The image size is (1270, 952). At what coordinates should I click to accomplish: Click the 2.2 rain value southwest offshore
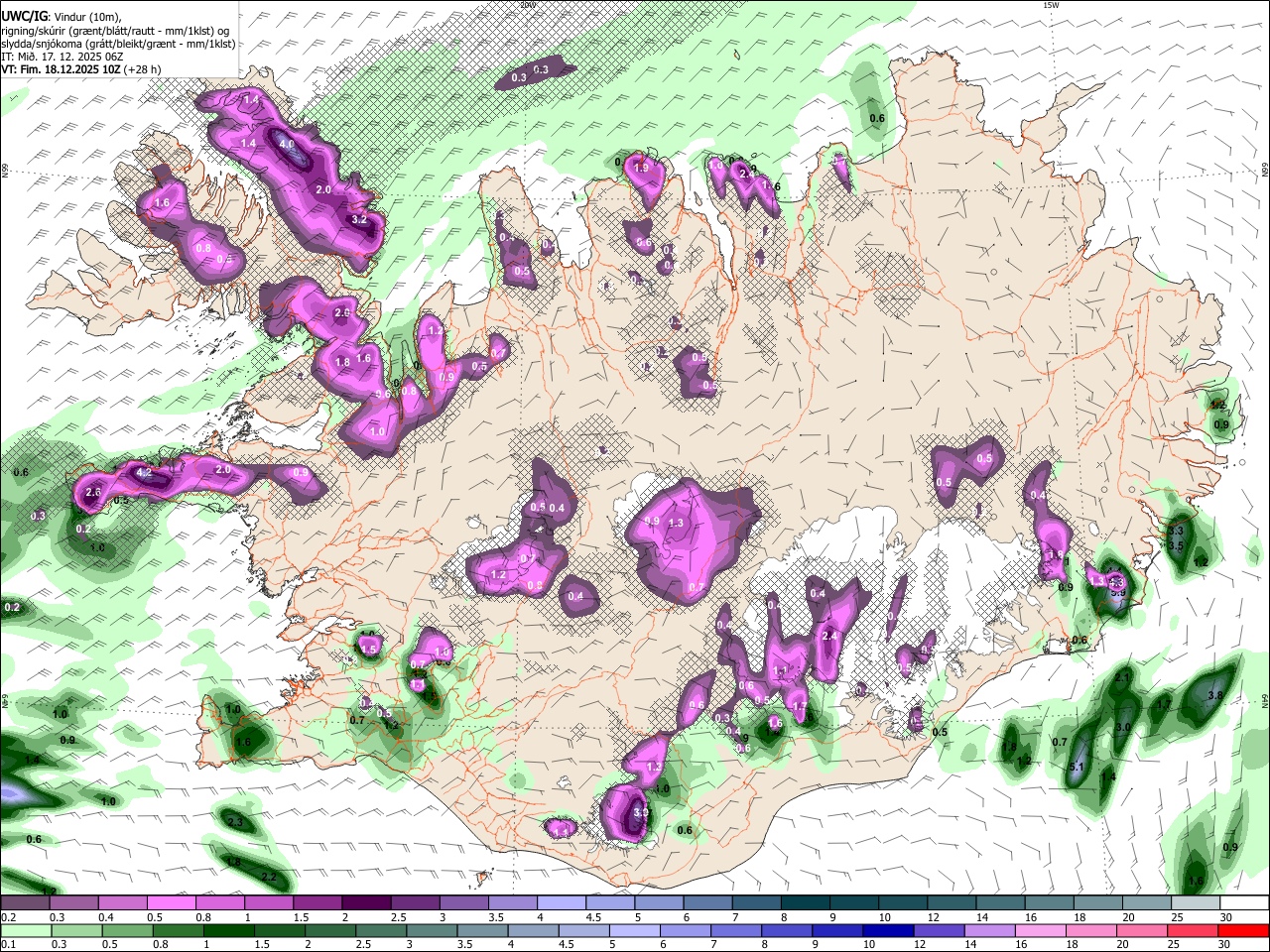coord(269,878)
